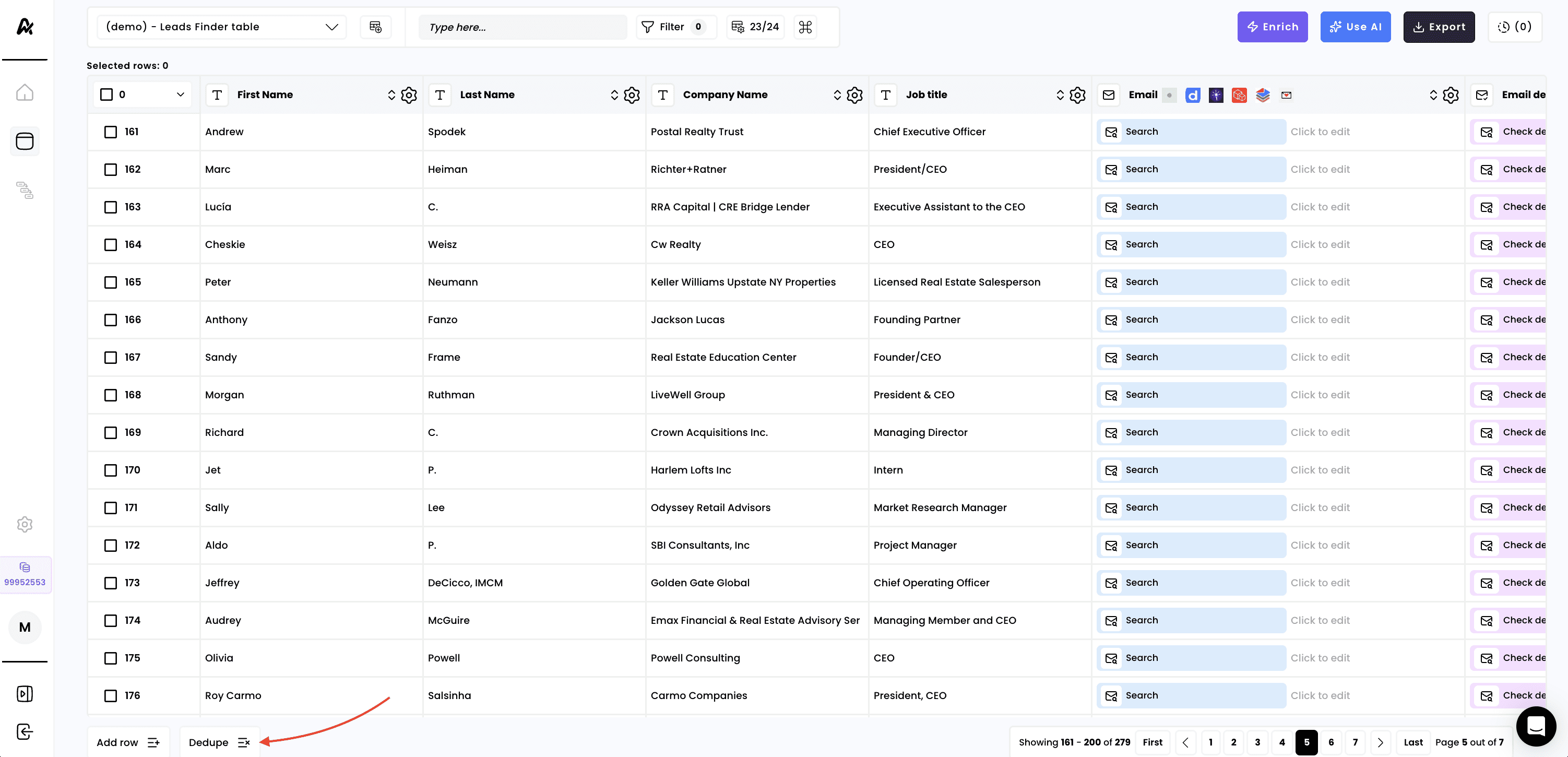Viewport: 1568px width, 757px height.
Task: Go to next page arrow
Action: pyautogui.click(x=1380, y=742)
